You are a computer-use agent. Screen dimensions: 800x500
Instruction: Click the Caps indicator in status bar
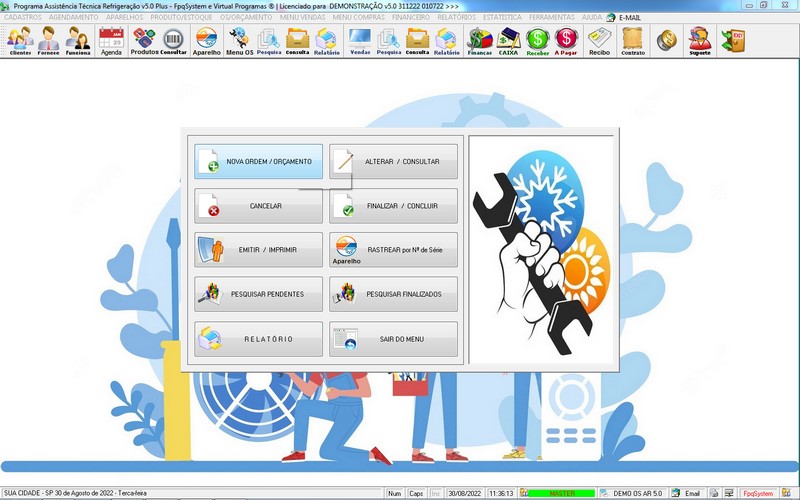tap(416, 493)
